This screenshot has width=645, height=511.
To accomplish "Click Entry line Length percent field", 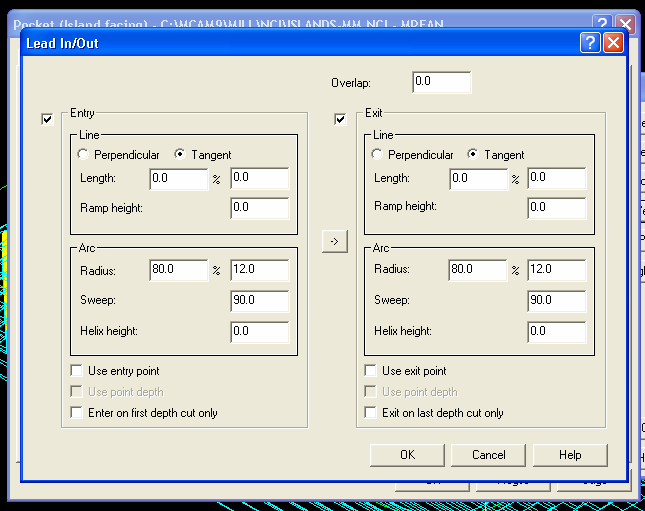I will point(179,179).
